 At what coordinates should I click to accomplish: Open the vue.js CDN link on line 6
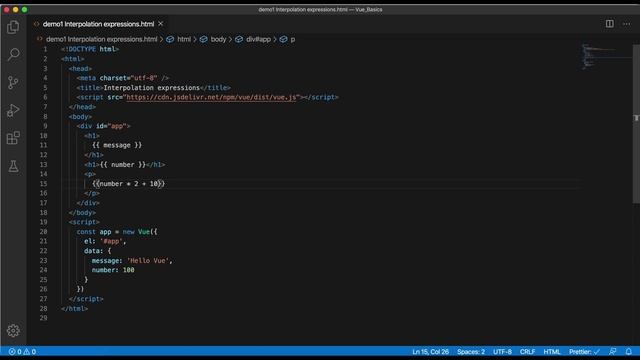pos(211,97)
